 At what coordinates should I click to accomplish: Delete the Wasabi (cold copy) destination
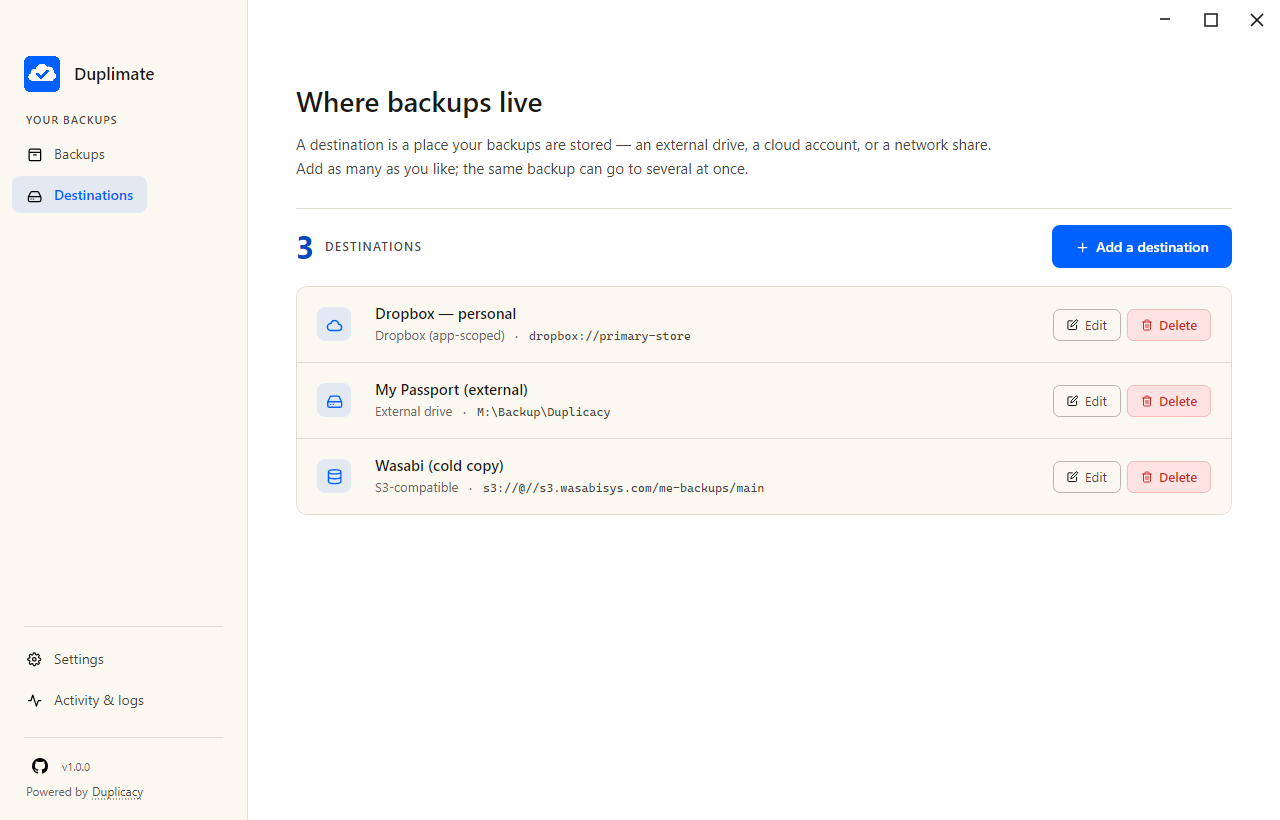pyautogui.click(x=1168, y=477)
